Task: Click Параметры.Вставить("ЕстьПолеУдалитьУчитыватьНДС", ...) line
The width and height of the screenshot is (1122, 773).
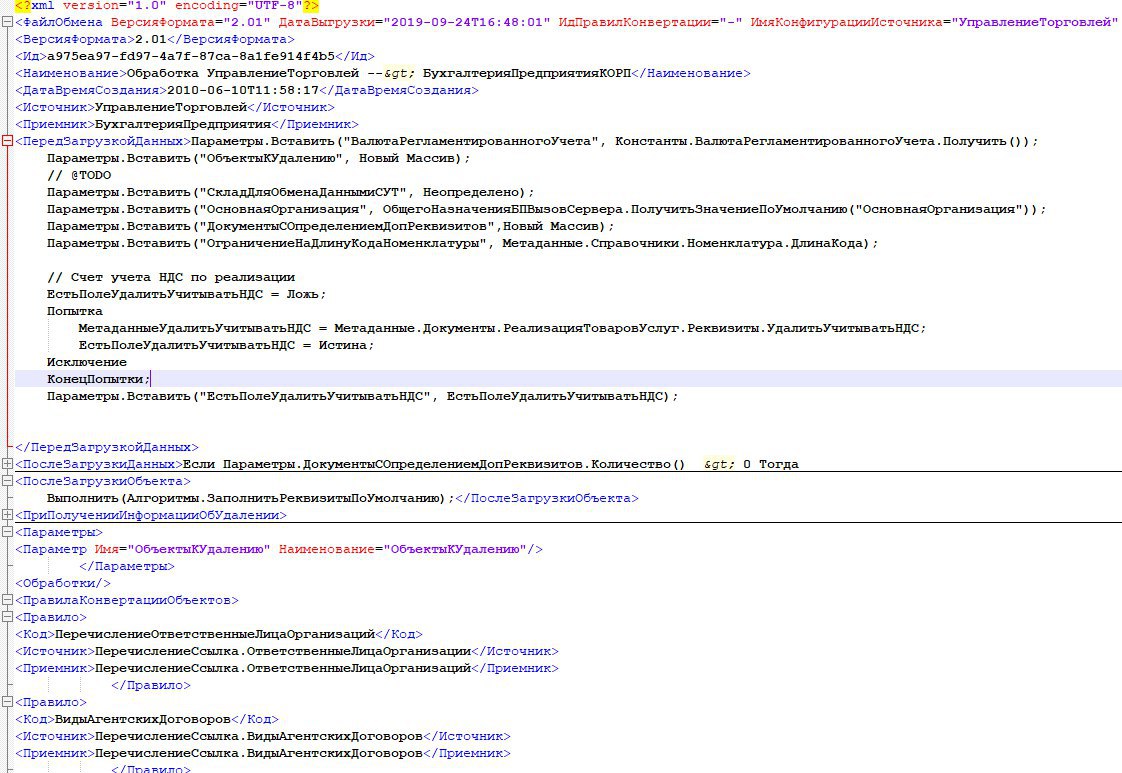Action: pyautogui.click(x=363, y=396)
